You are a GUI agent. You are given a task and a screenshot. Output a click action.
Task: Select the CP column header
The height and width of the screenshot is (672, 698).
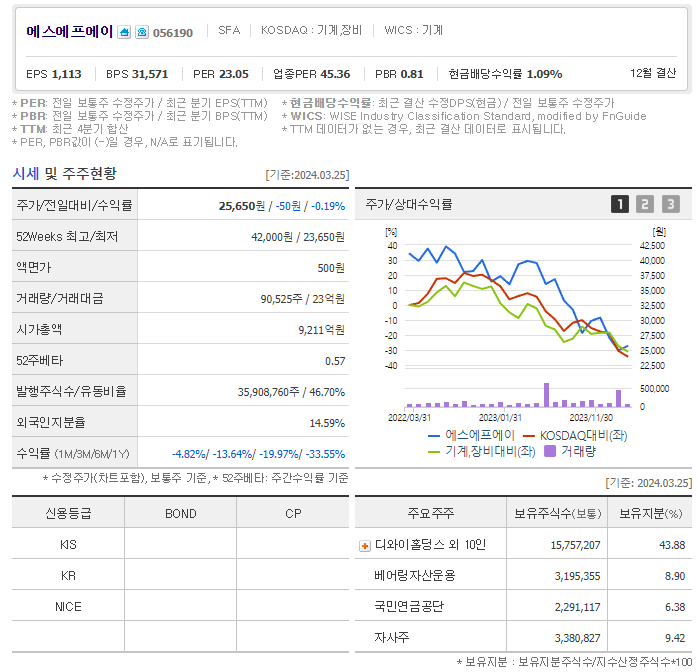293,514
